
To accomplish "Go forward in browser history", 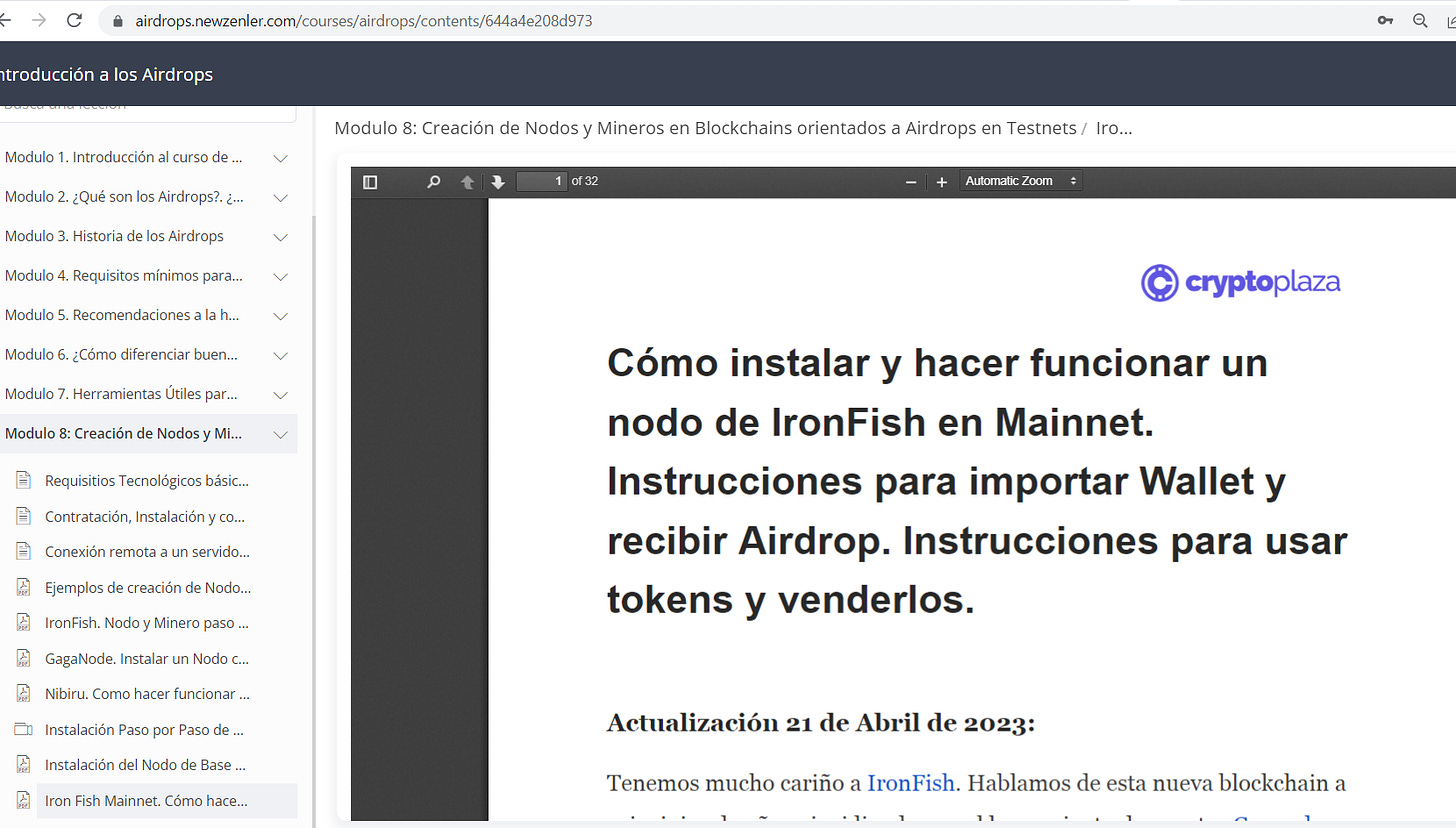I will pos(39,20).
